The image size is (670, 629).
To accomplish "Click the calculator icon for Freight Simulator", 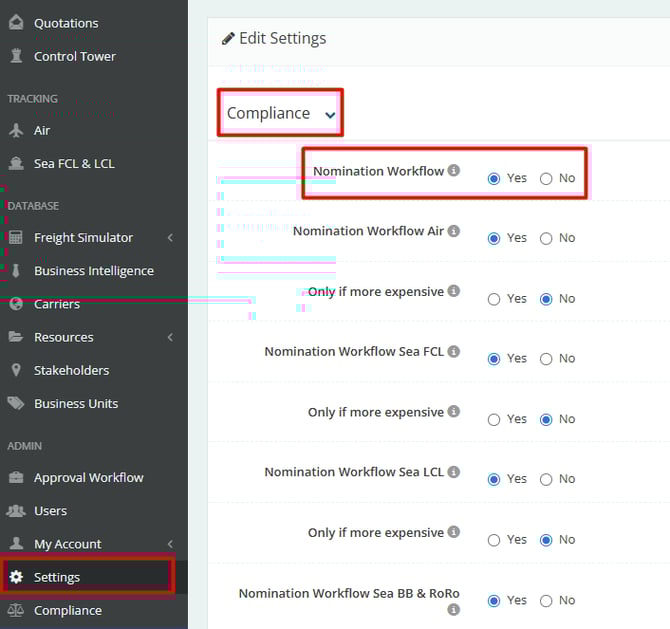I will click(x=15, y=237).
